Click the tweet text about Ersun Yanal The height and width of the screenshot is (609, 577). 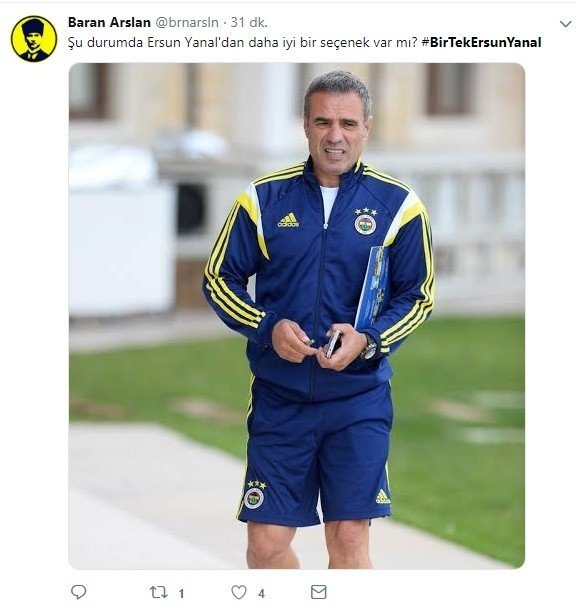pyautogui.click(x=242, y=42)
